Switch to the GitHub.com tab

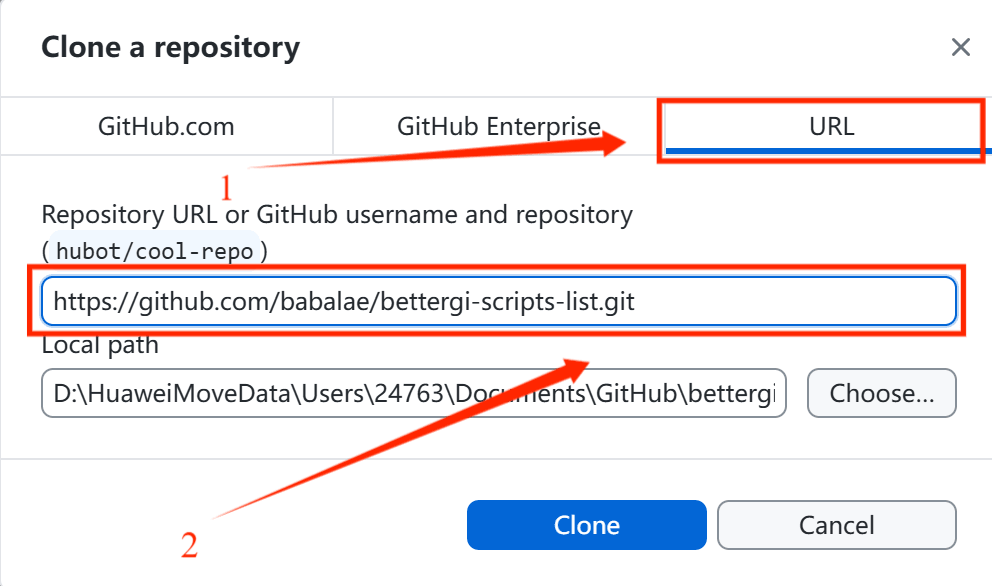pos(166,127)
